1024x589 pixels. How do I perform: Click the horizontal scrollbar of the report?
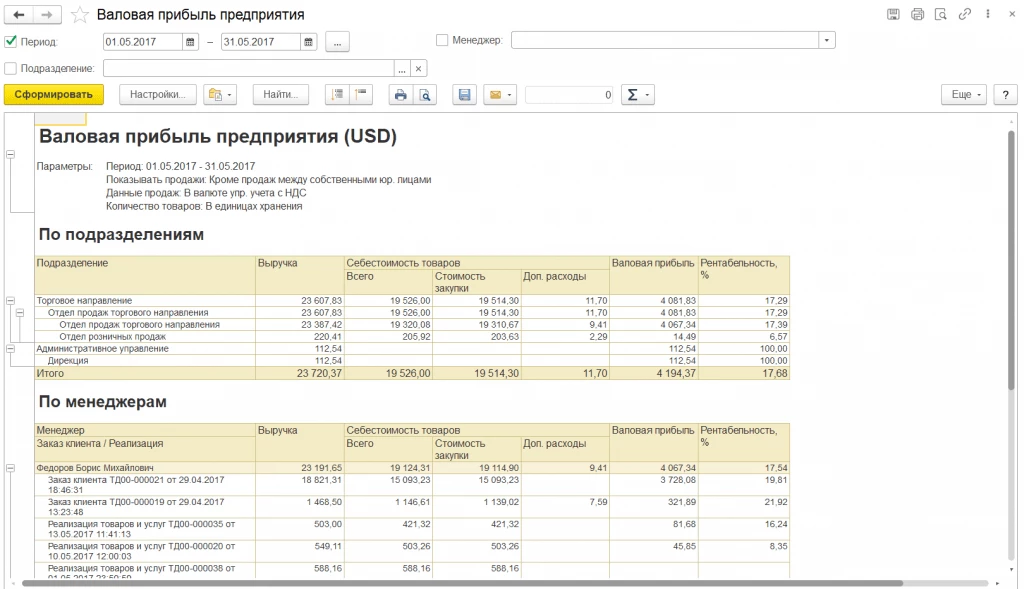coord(462,583)
